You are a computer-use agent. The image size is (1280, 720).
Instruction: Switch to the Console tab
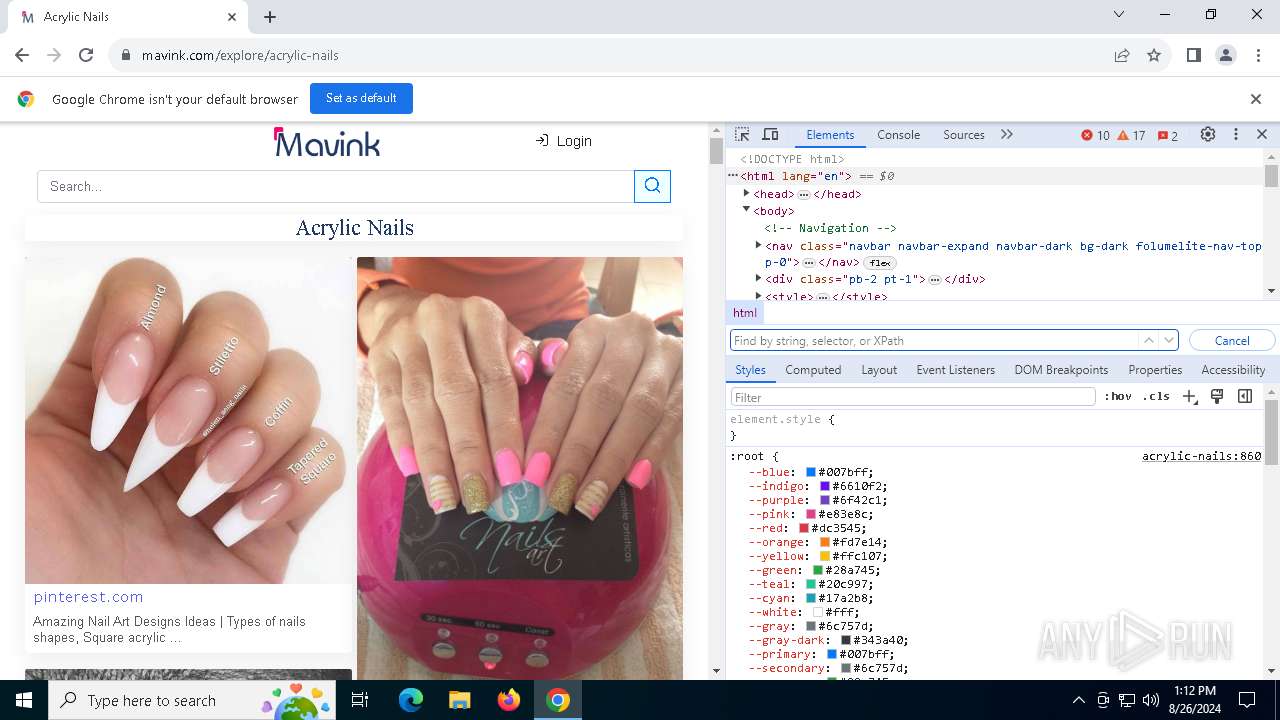(x=898, y=135)
